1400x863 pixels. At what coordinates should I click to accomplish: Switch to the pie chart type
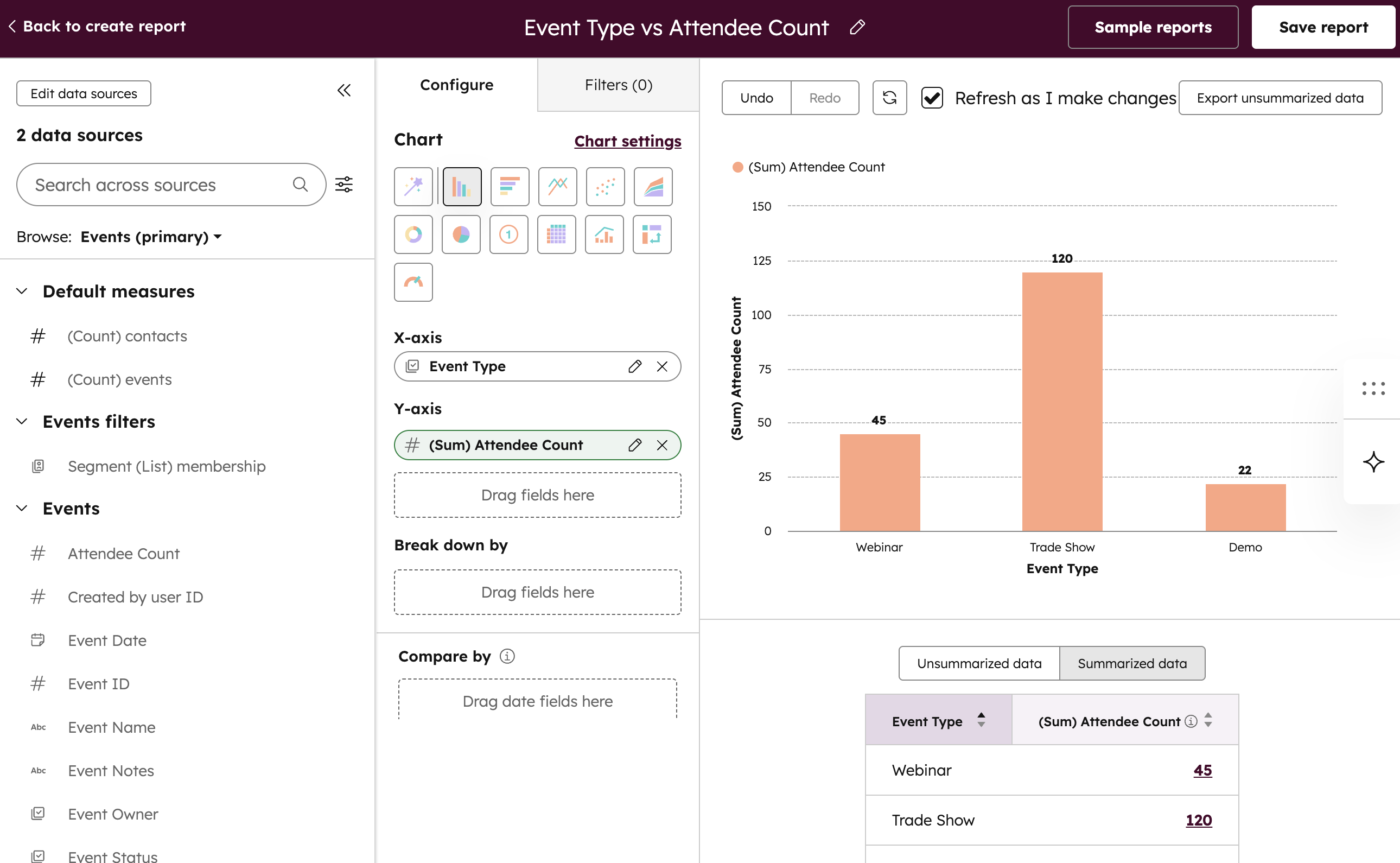tap(461, 234)
